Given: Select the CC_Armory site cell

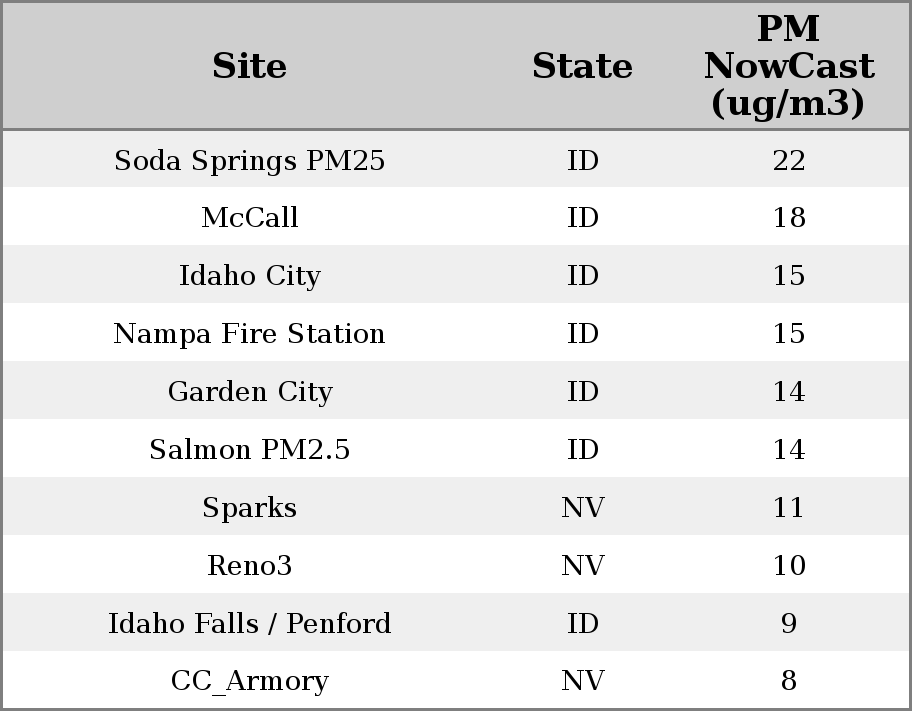Looking at the screenshot, I should point(249,681).
